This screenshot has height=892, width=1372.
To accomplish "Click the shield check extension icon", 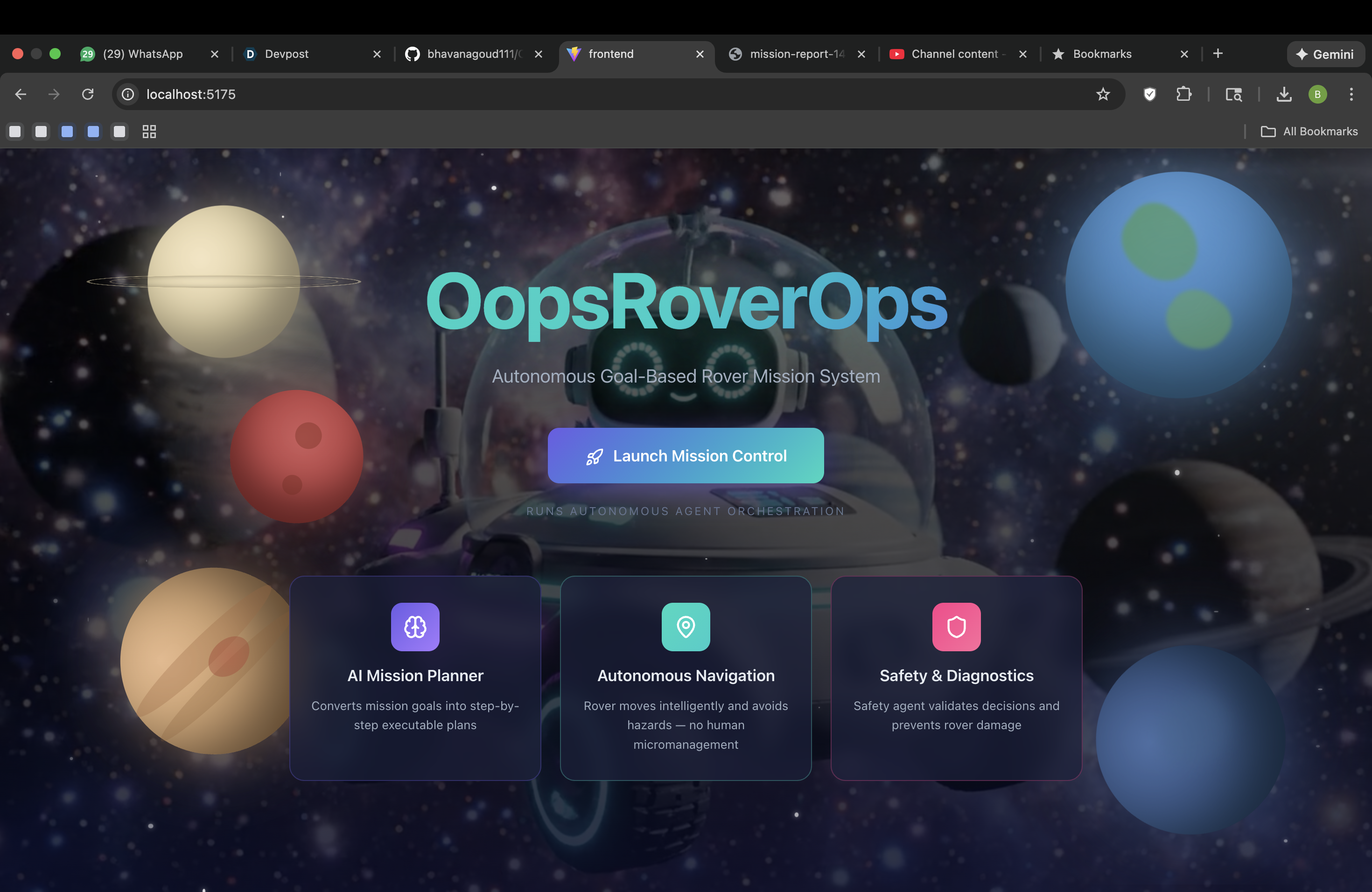I will (x=1149, y=94).
